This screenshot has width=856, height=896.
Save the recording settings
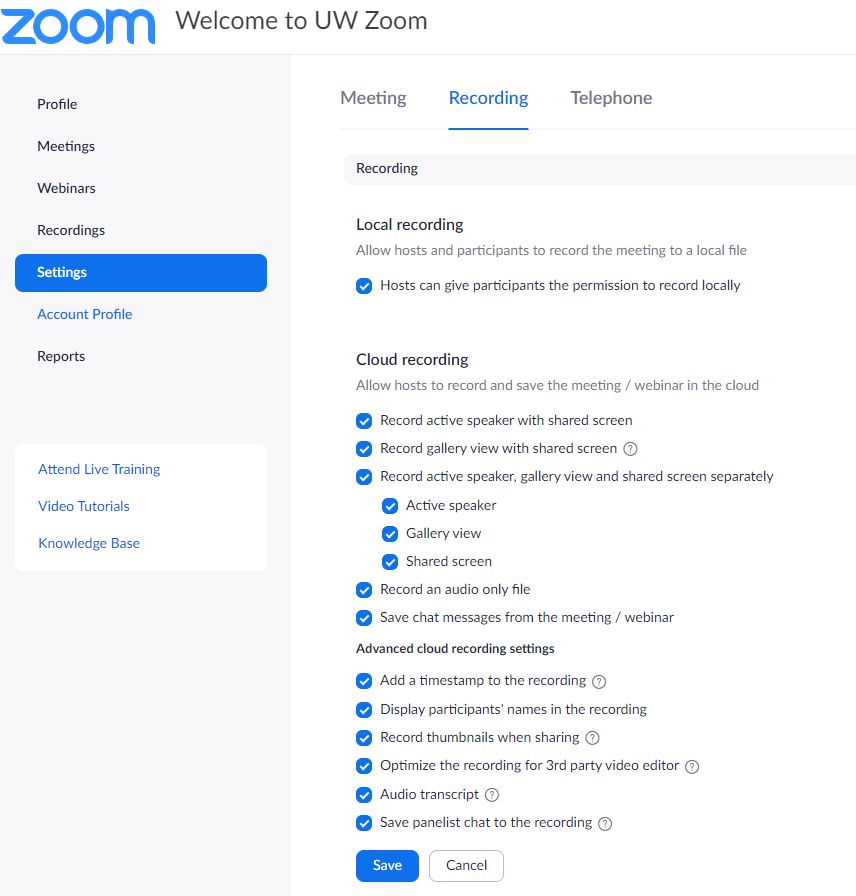[x=387, y=866]
